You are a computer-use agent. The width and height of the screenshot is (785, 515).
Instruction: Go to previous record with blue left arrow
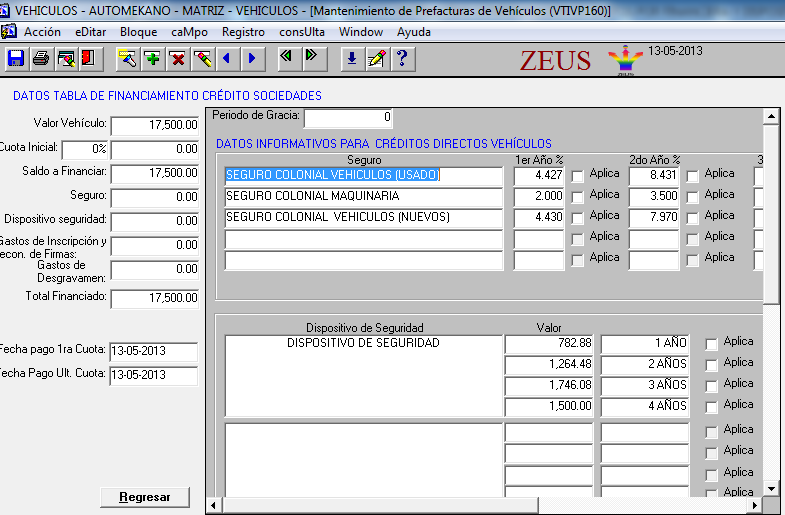point(226,58)
